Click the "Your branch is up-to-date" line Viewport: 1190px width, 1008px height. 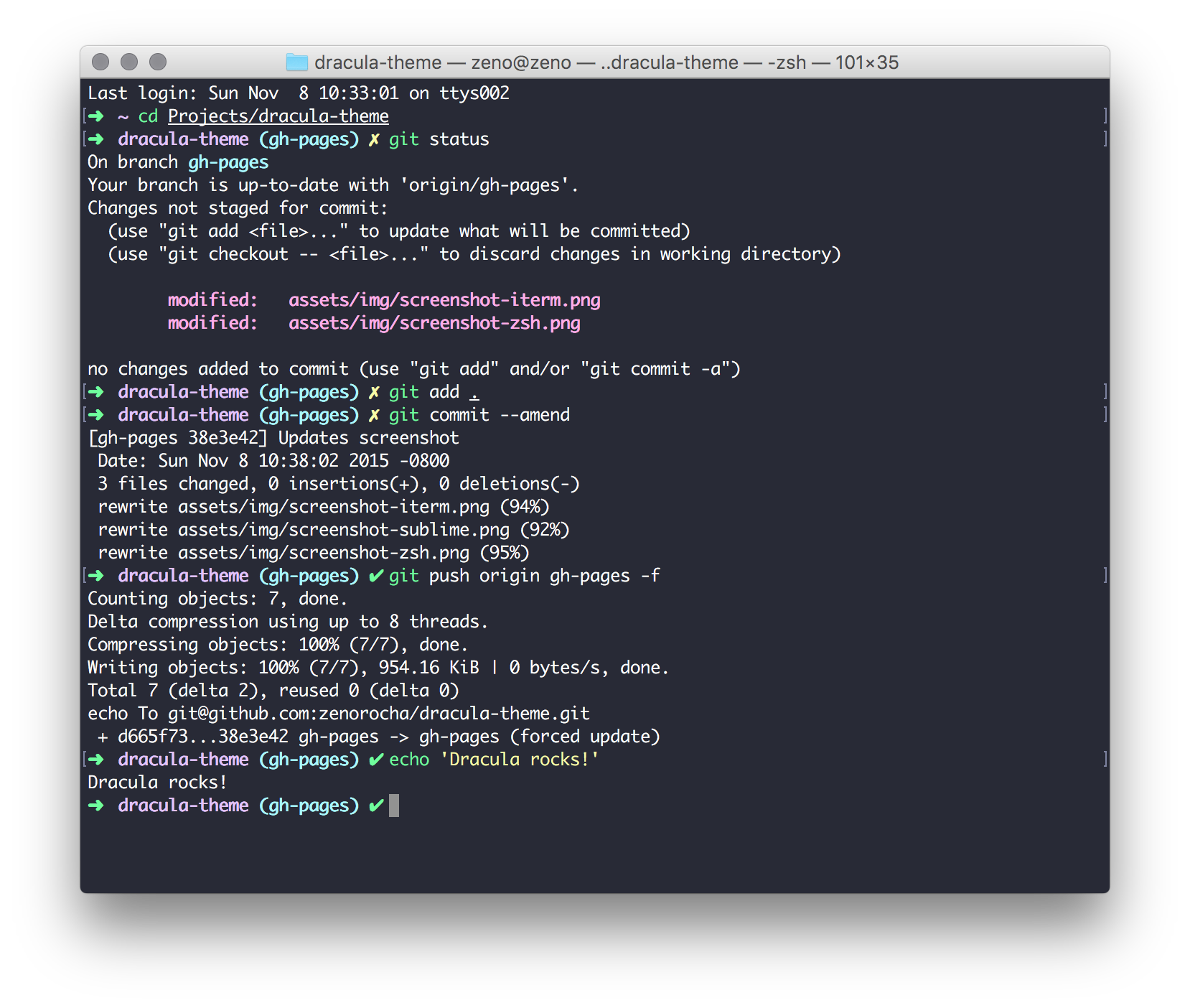point(333,185)
